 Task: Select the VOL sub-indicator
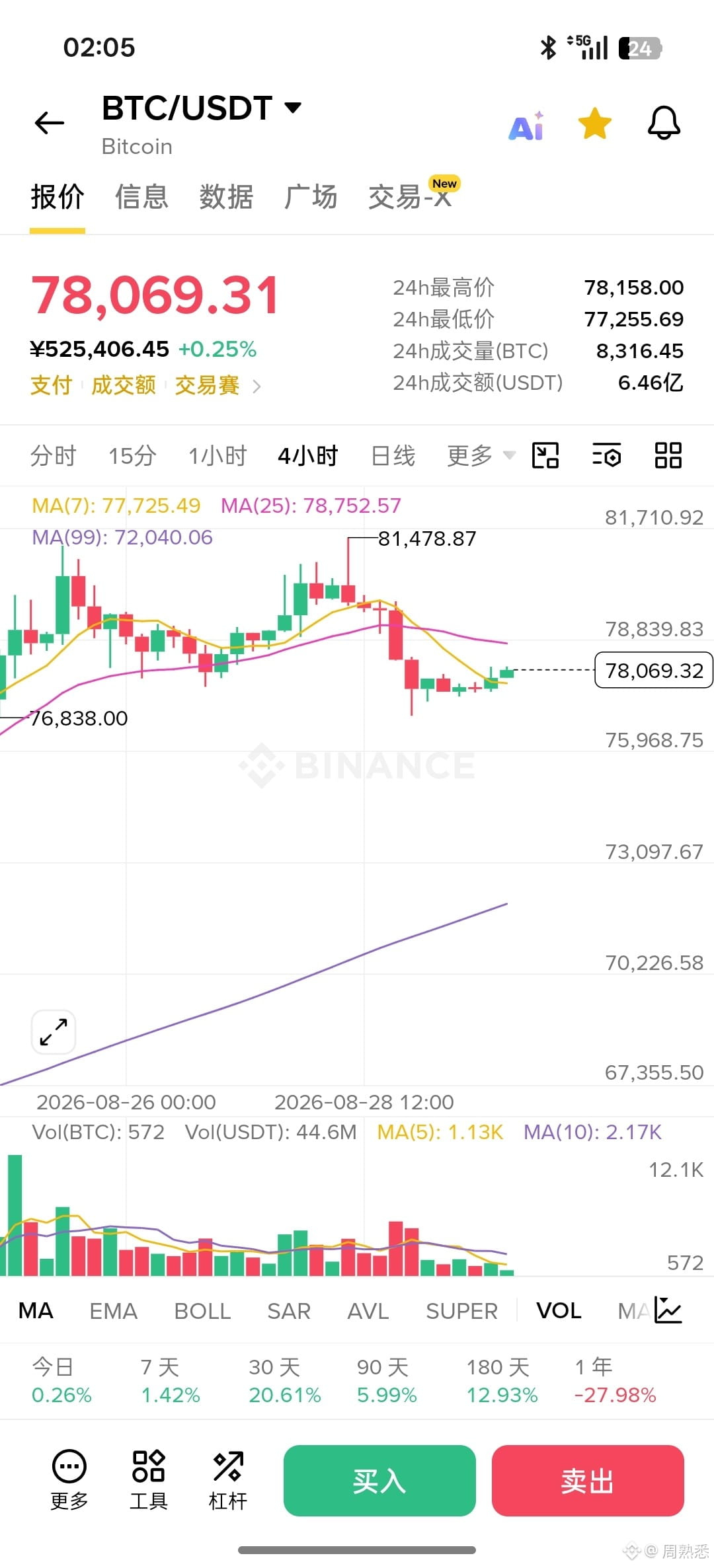[x=559, y=1311]
